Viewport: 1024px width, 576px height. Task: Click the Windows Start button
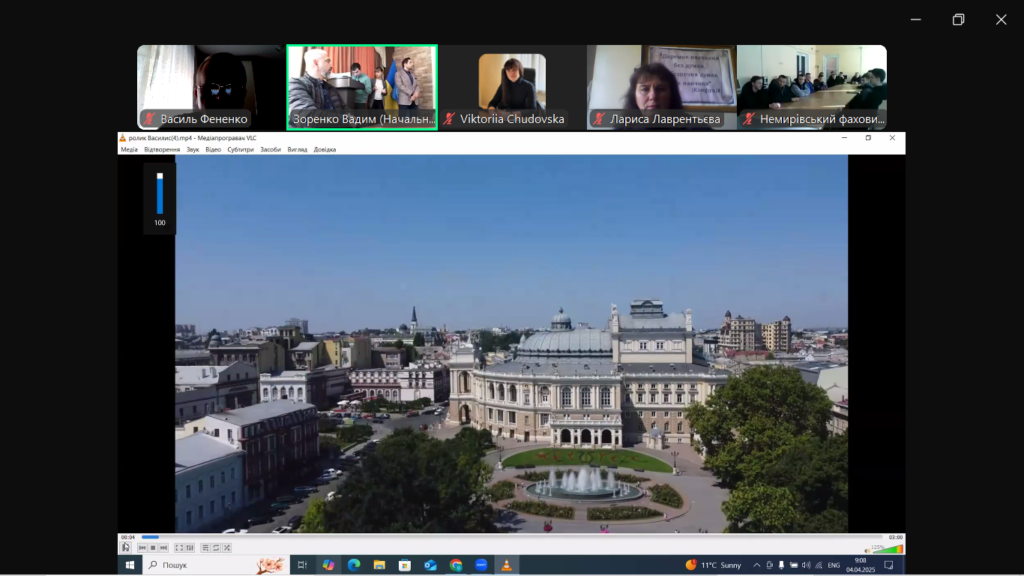click(130, 565)
